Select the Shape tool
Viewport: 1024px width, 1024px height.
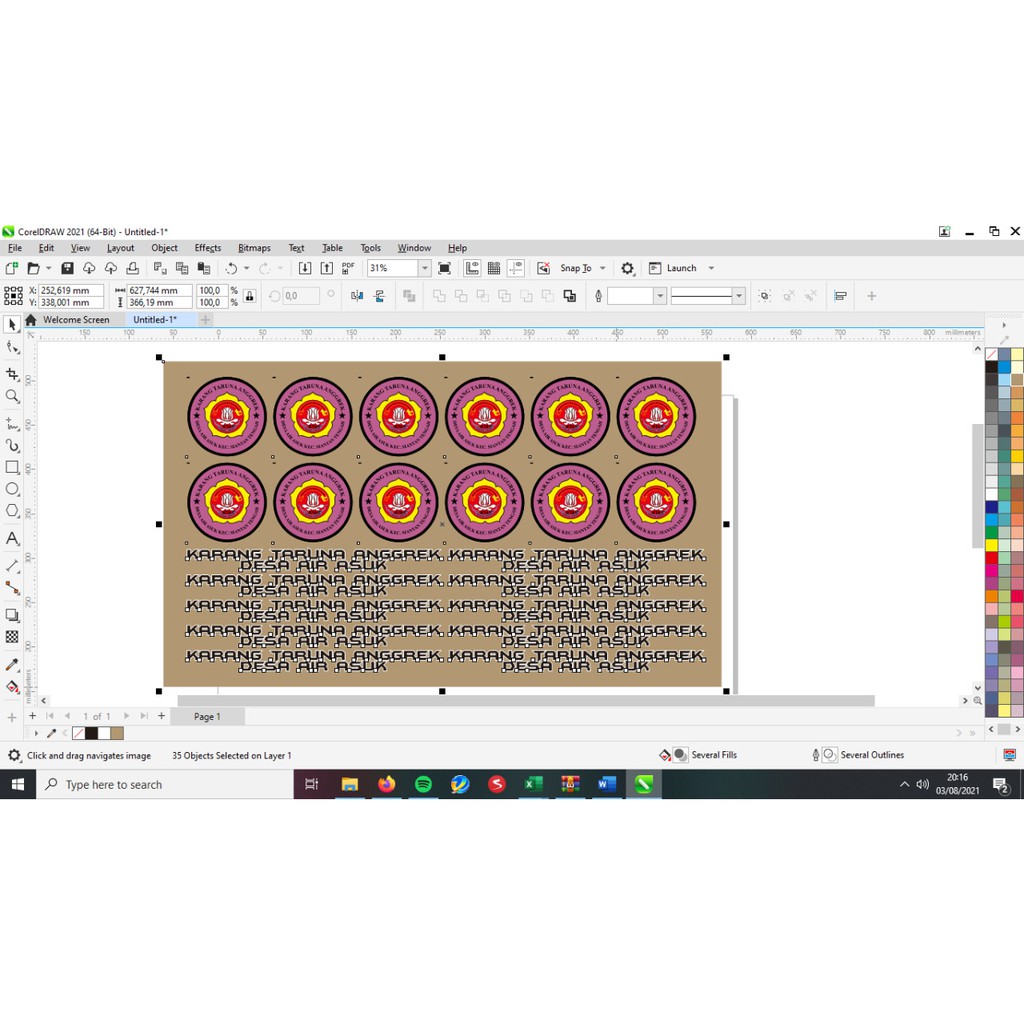pyautogui.click(x=12, y=347)
